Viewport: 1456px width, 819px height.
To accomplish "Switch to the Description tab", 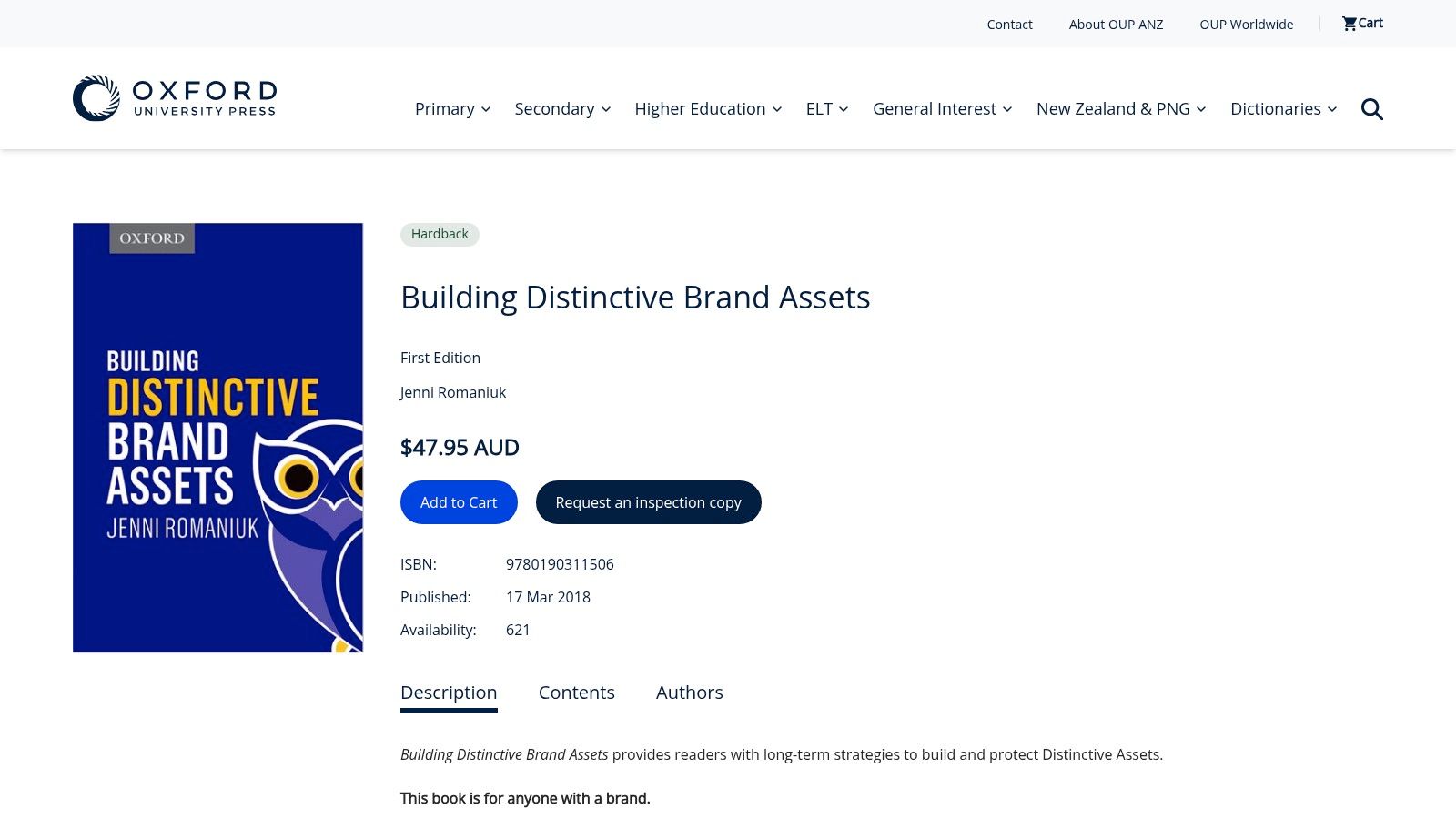I will (449, 693).
